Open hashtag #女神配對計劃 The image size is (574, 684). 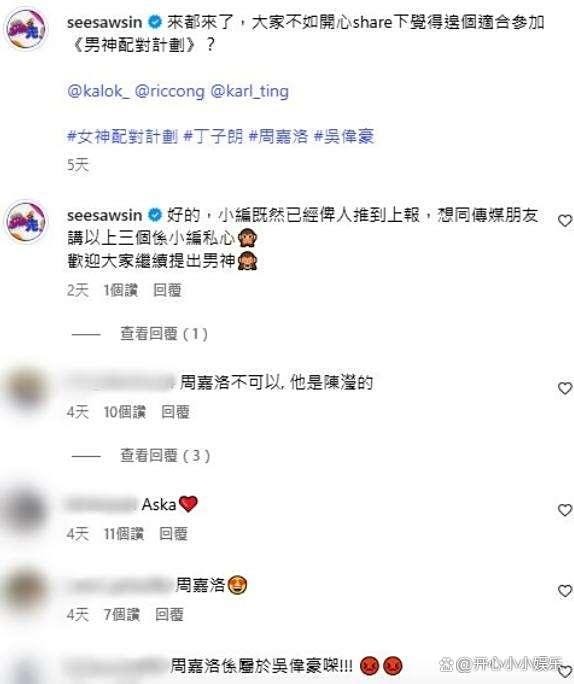123,137
